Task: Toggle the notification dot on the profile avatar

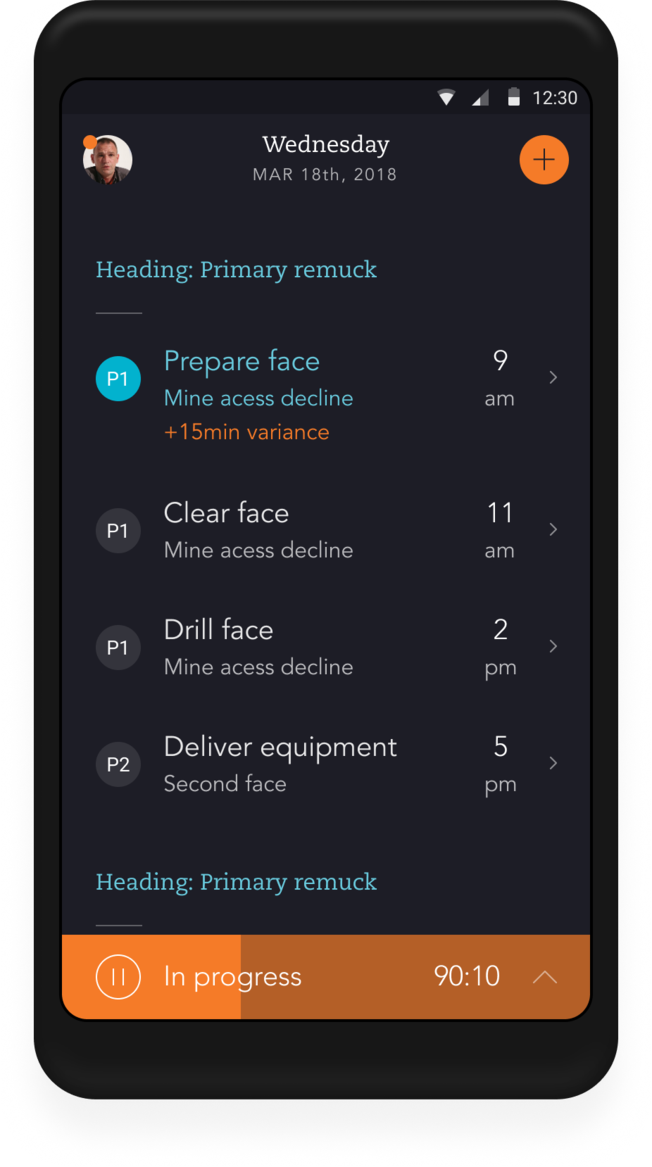Action: tap(89, 140)
